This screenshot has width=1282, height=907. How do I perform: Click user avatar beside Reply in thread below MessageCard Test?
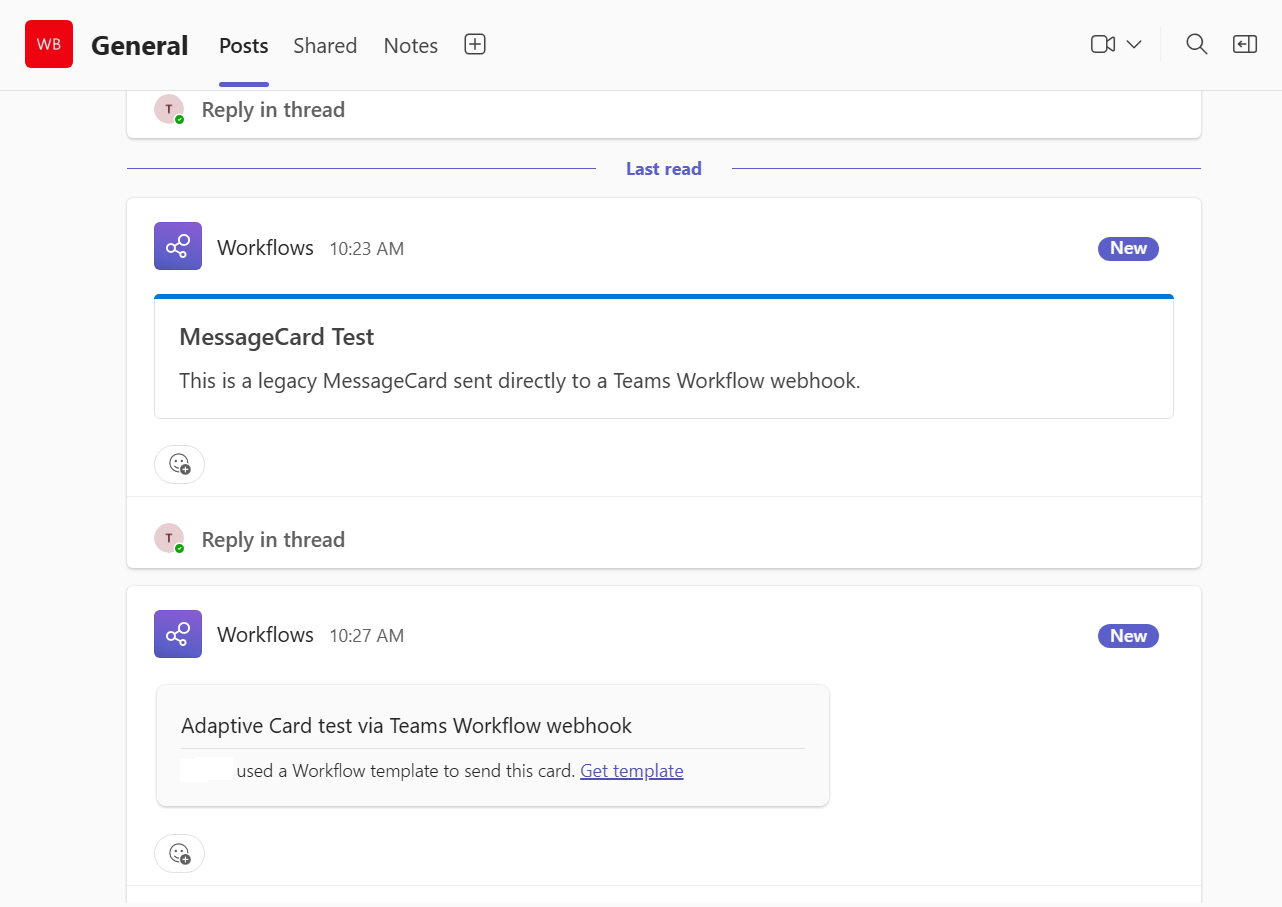[x=169, y=539]
